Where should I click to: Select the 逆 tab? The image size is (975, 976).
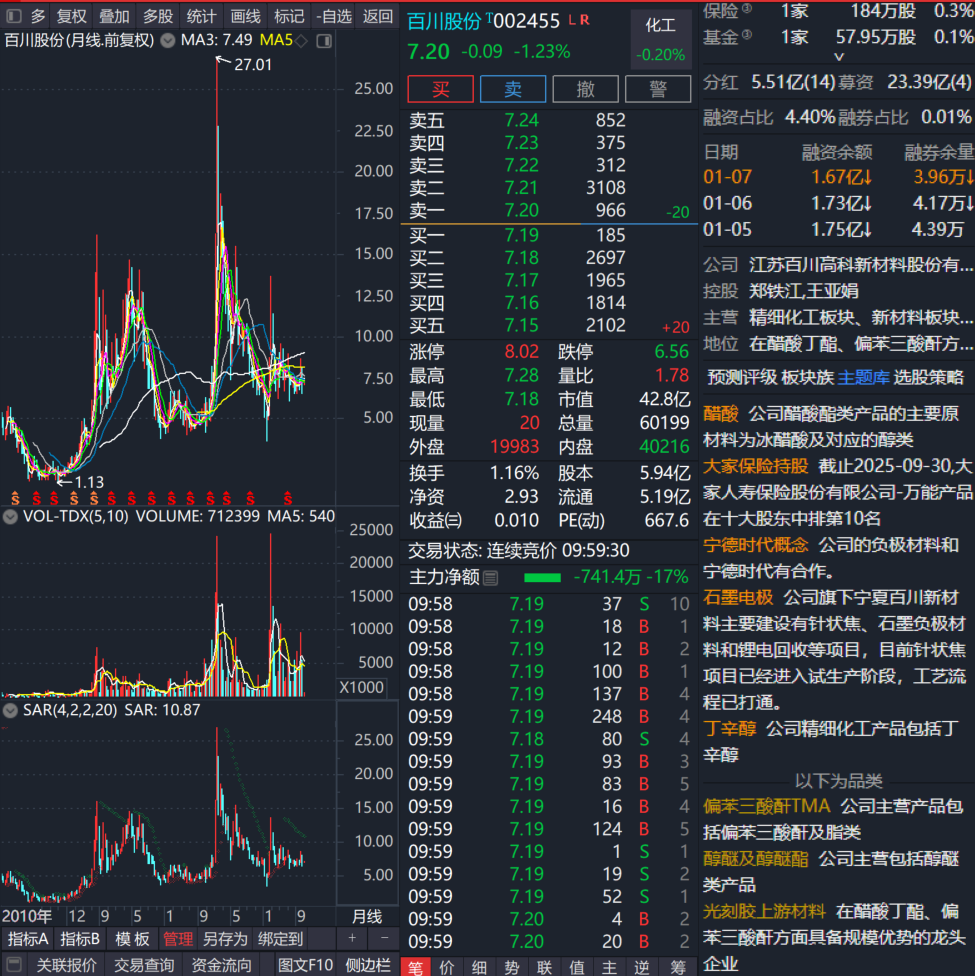coord(642,967)
